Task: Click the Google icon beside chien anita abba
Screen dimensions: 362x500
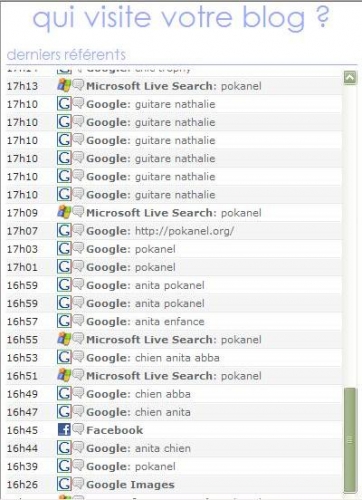Action: pyautogui.click(x=64, y=357)
